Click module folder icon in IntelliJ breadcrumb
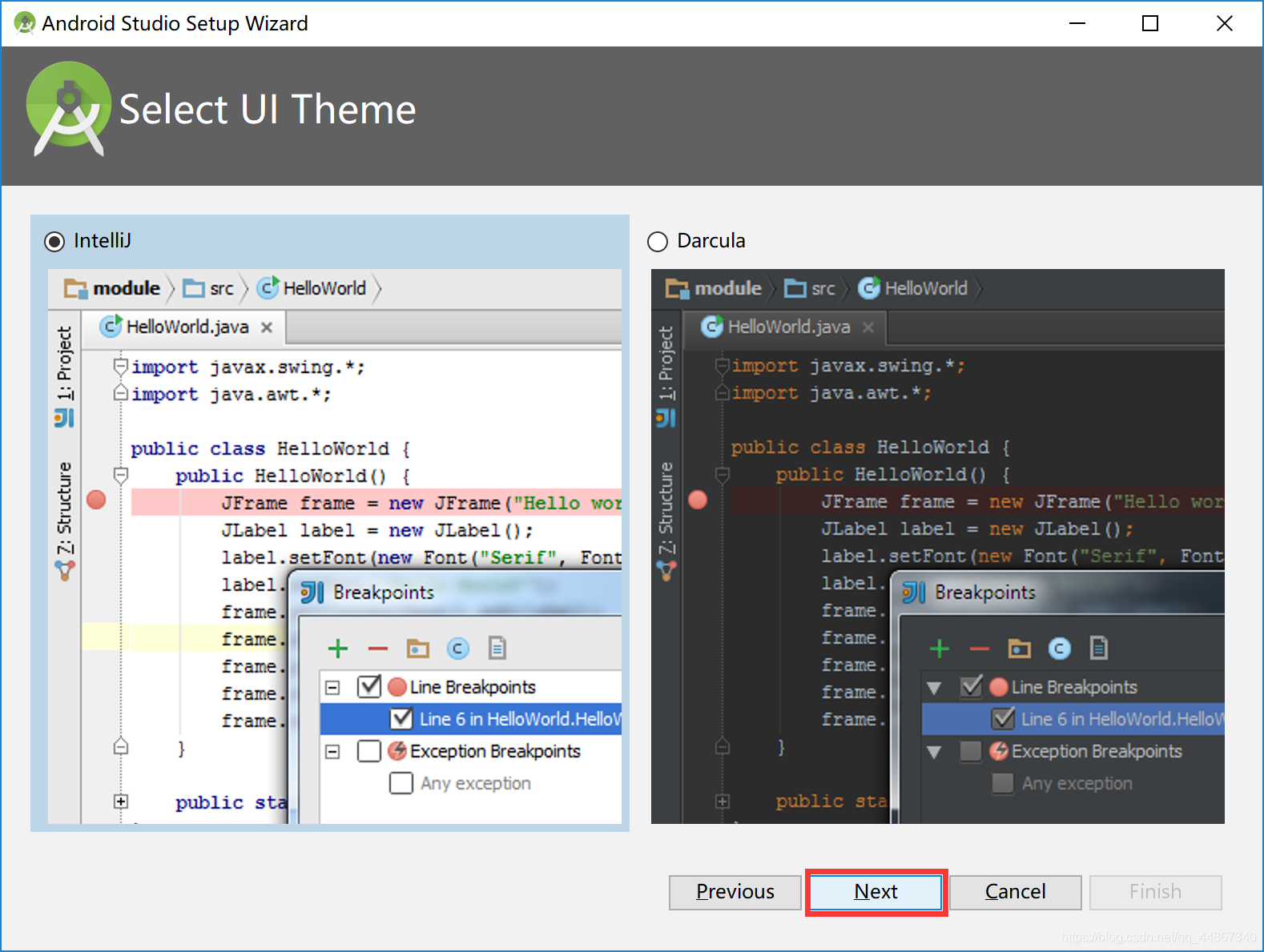 (x=75, y=288)
